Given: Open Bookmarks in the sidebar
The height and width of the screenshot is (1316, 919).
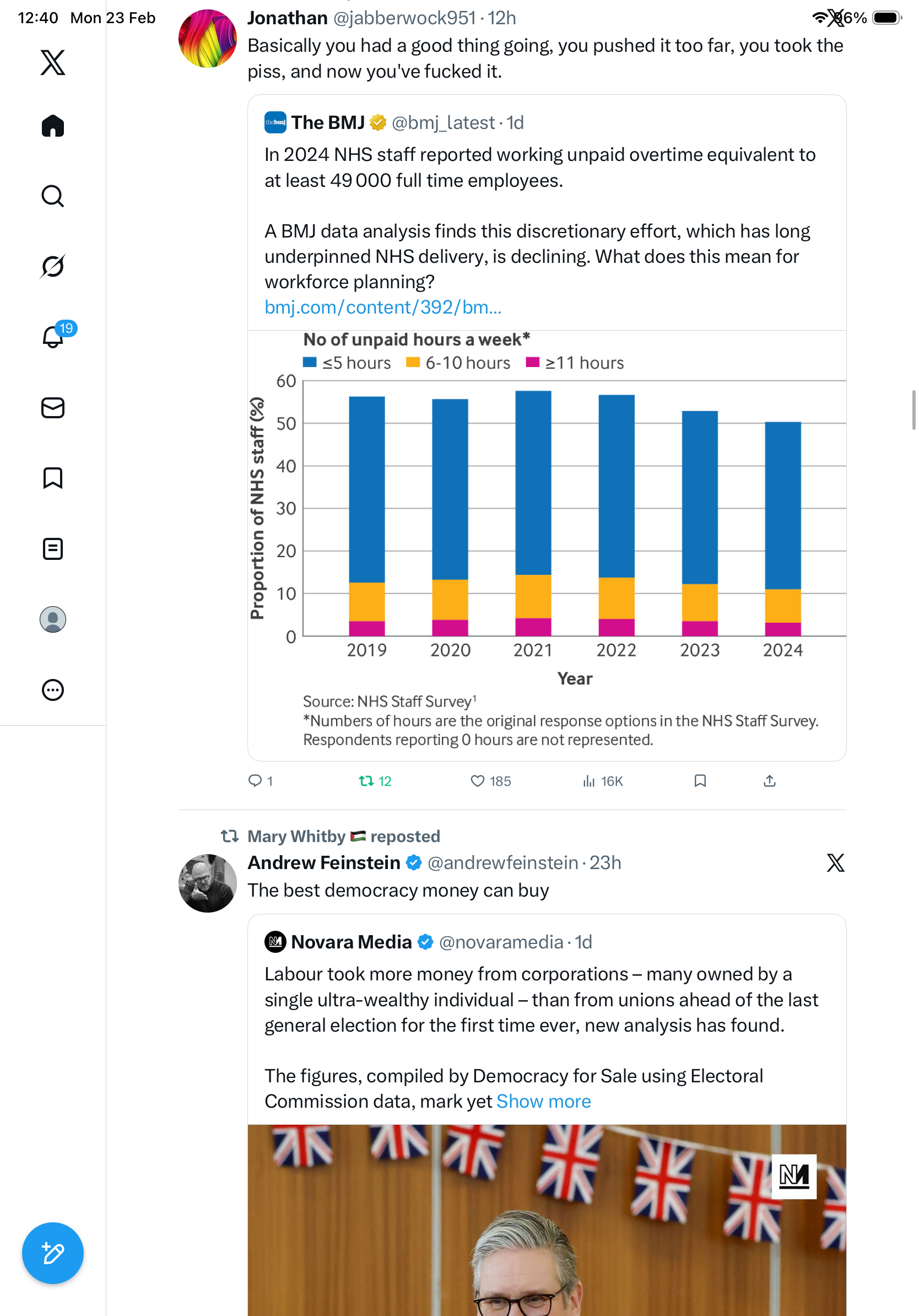Looking at the screenshot, I should [x=53, y=478].
